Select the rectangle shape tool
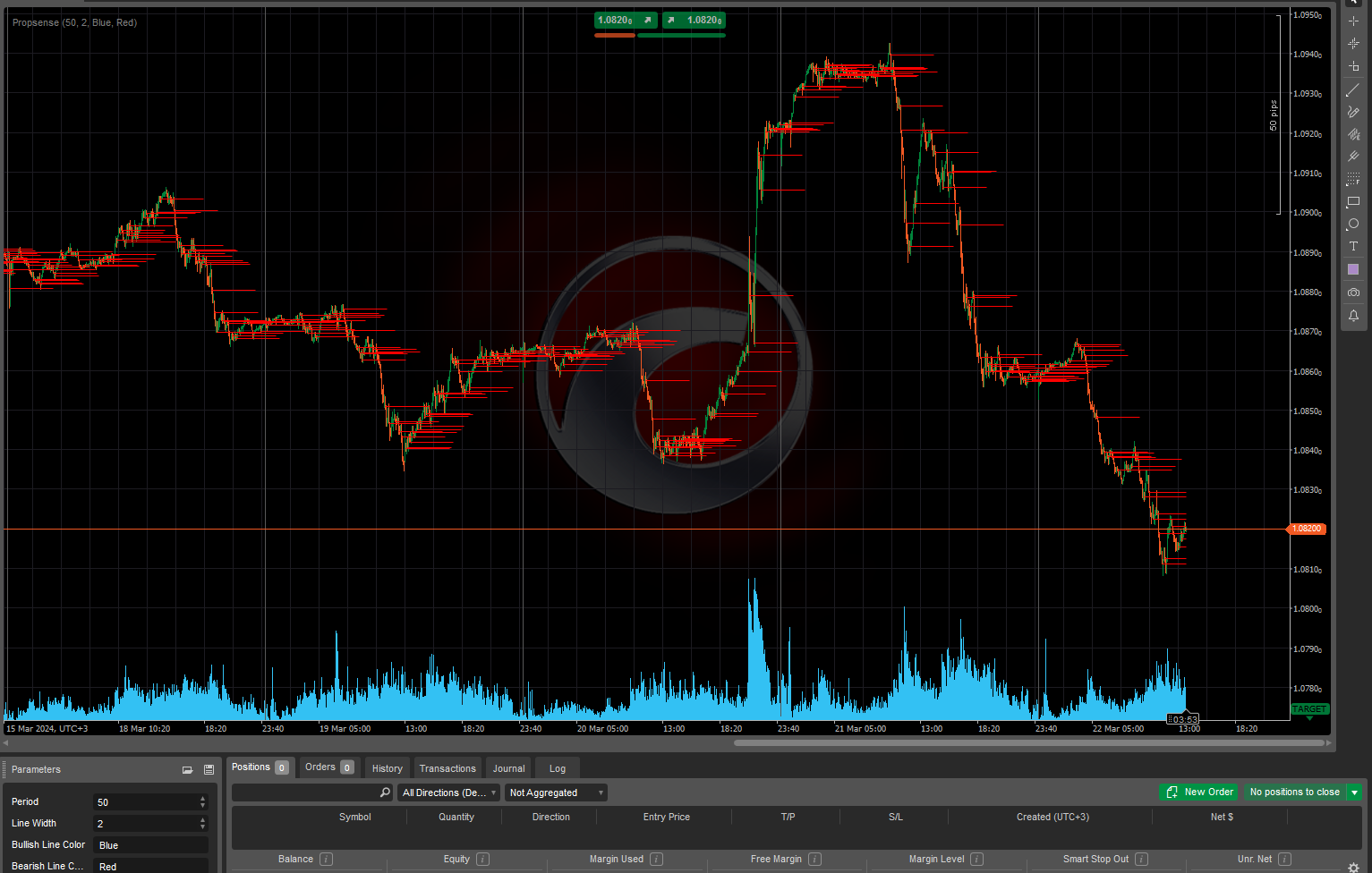The height and width of the screenshot is (873, 1372). 1353,201
